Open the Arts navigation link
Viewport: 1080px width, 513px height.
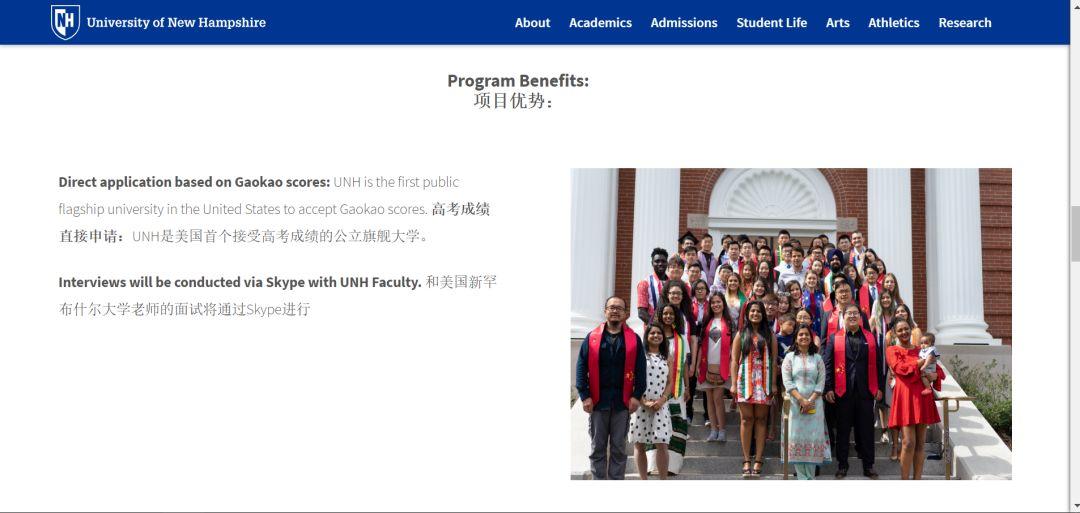(837, 23)
